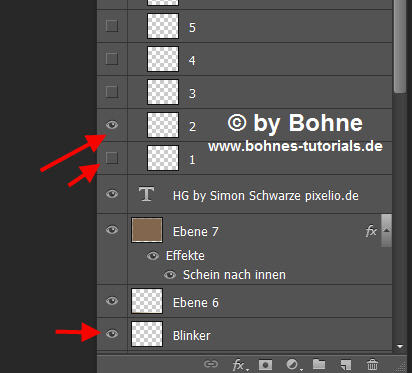Screen dimensions: 412x373
Task: Collapse effects arrow on Ebene 7
Action: pyautogui.click(x=387, y=230)
